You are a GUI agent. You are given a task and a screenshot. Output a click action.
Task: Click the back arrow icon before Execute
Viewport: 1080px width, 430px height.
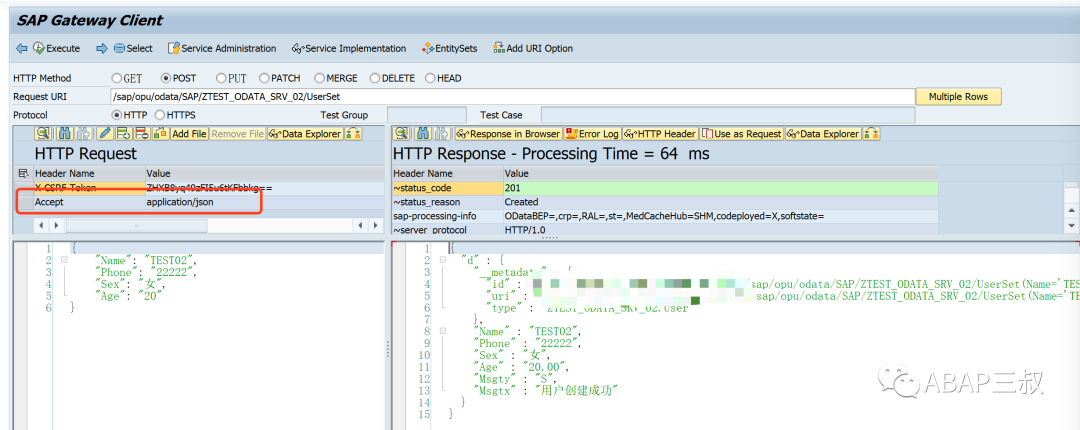click(21, 48)
